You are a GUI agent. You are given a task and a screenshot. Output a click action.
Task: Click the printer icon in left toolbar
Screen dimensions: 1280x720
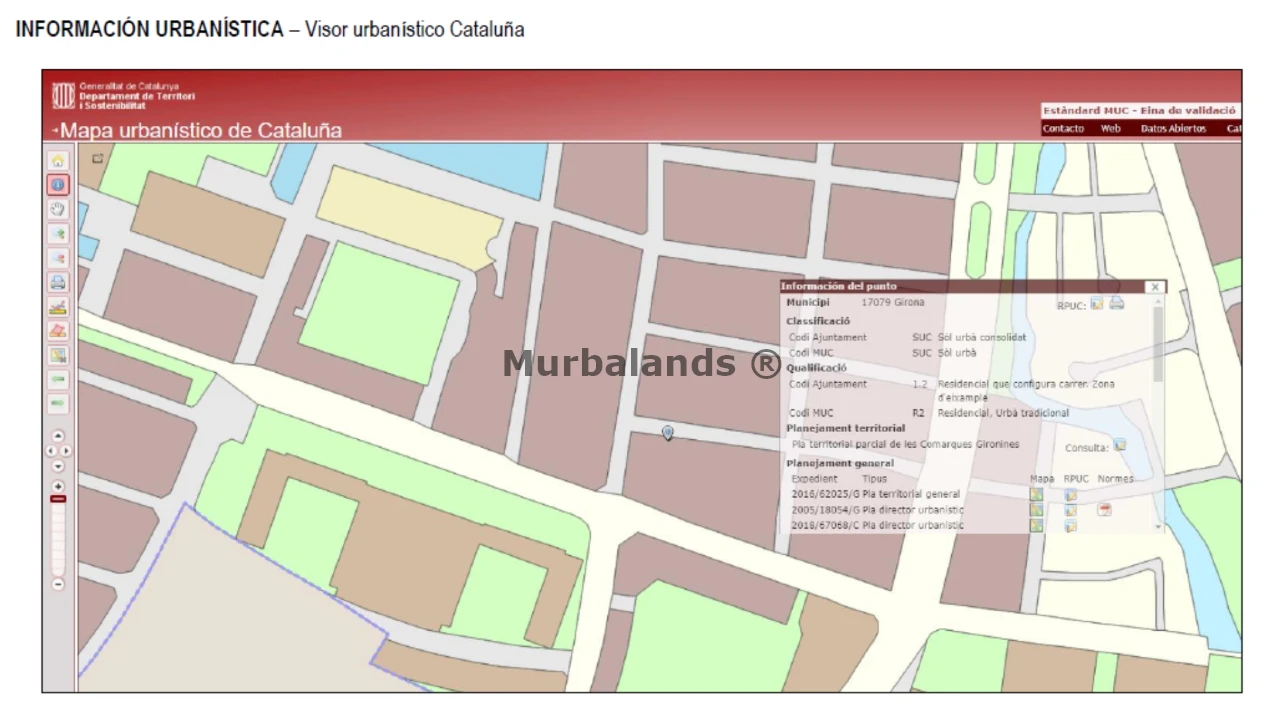(x=58, y=282)
